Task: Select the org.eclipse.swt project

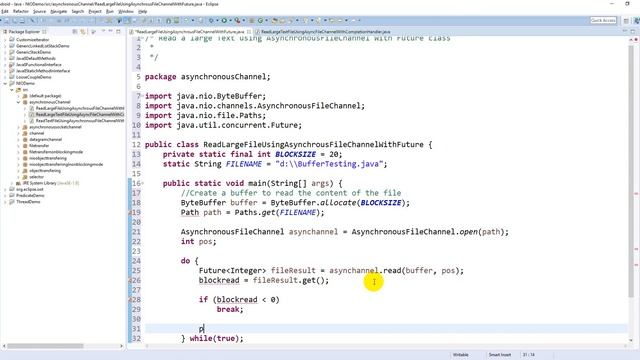Action: coord(29,189)
